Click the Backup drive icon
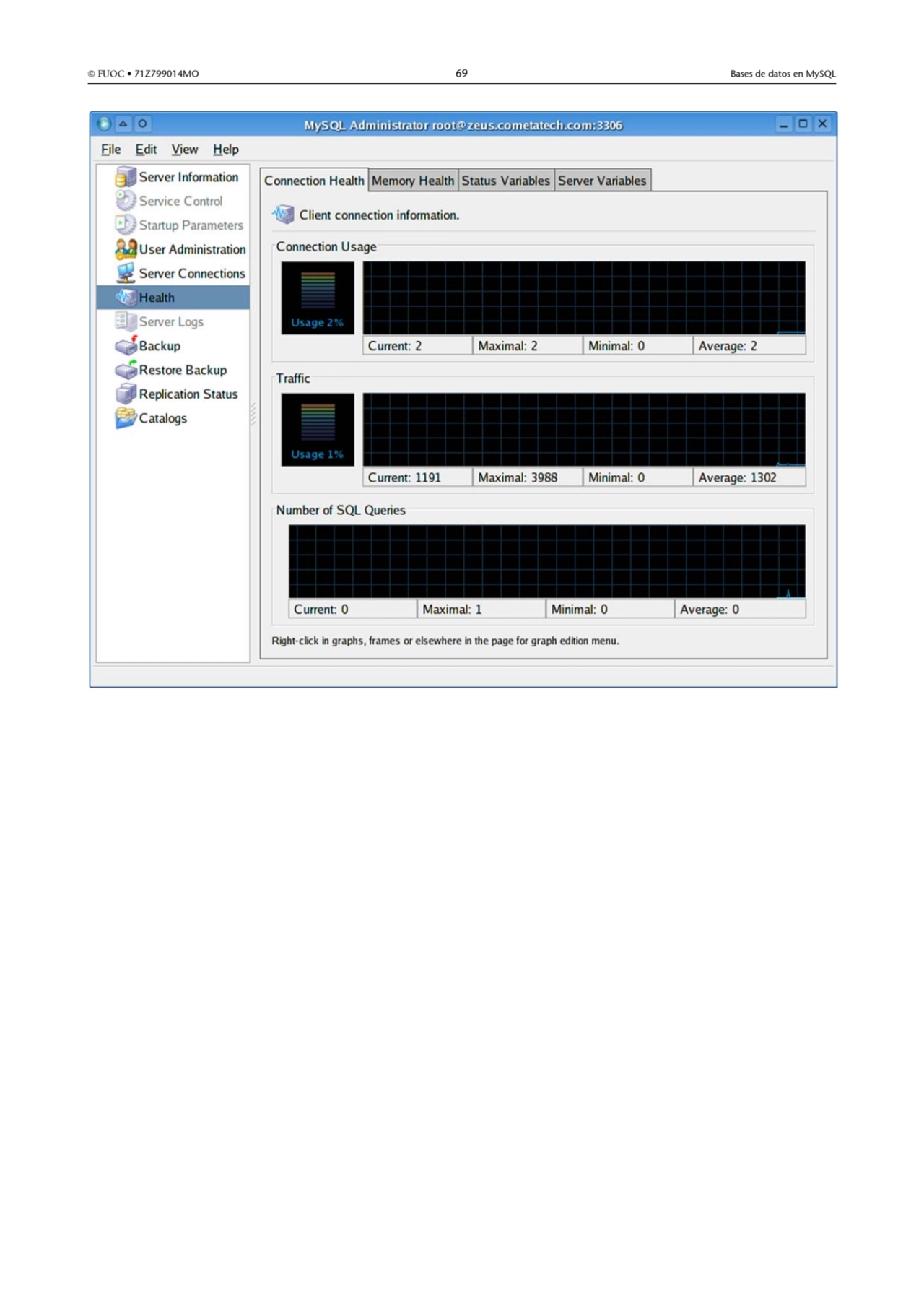924x1308 pixels. click(x=126, y=345)
